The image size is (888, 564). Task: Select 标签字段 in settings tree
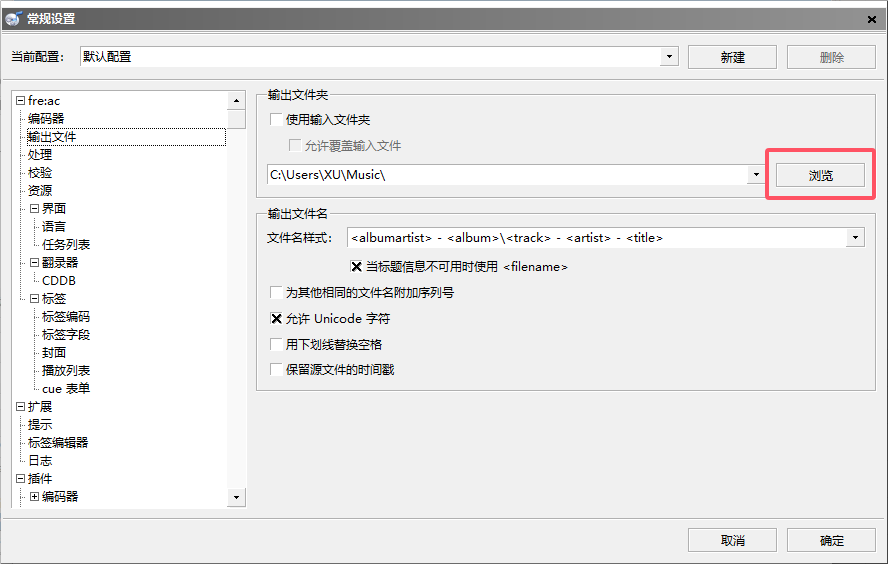tap(66, 335)
